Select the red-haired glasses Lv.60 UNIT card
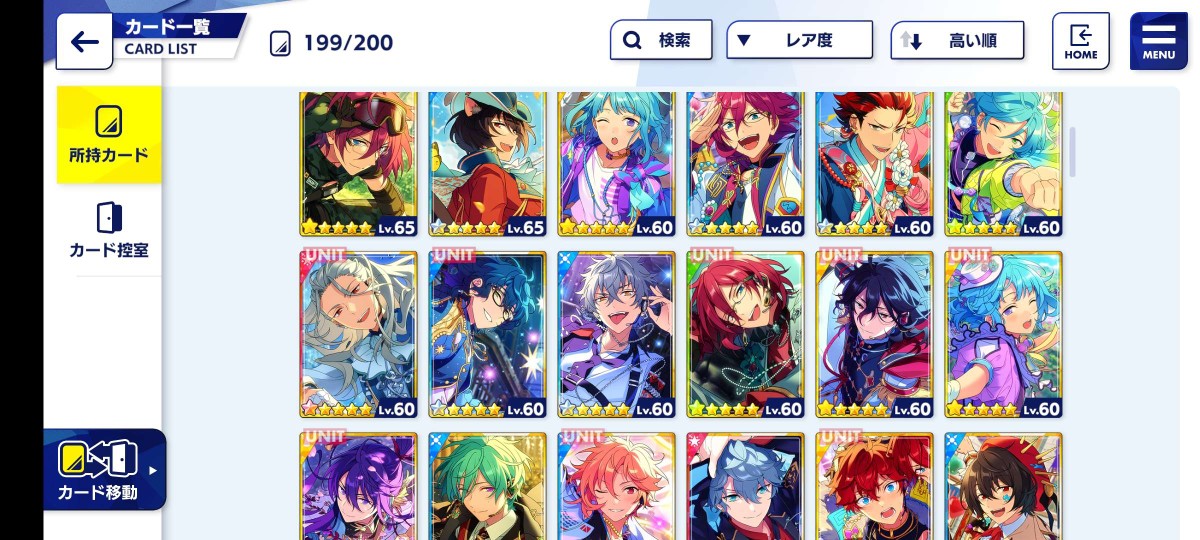1200x540 pixels. (745, 334)
